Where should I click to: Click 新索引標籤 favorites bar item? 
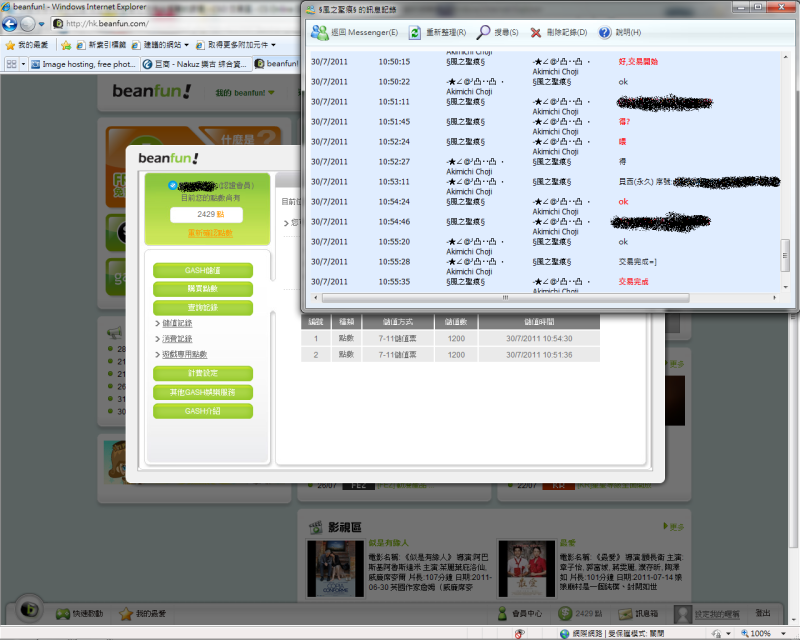(102, 45)
